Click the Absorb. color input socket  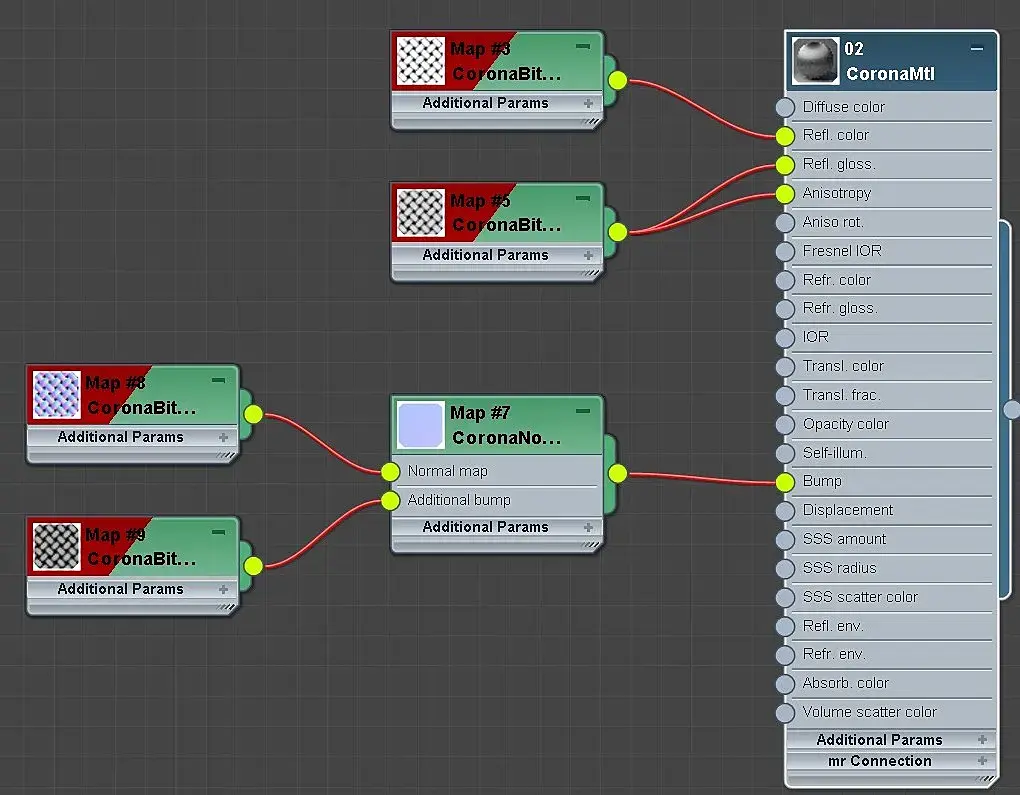pyautogui.click(x=785, y=684)
